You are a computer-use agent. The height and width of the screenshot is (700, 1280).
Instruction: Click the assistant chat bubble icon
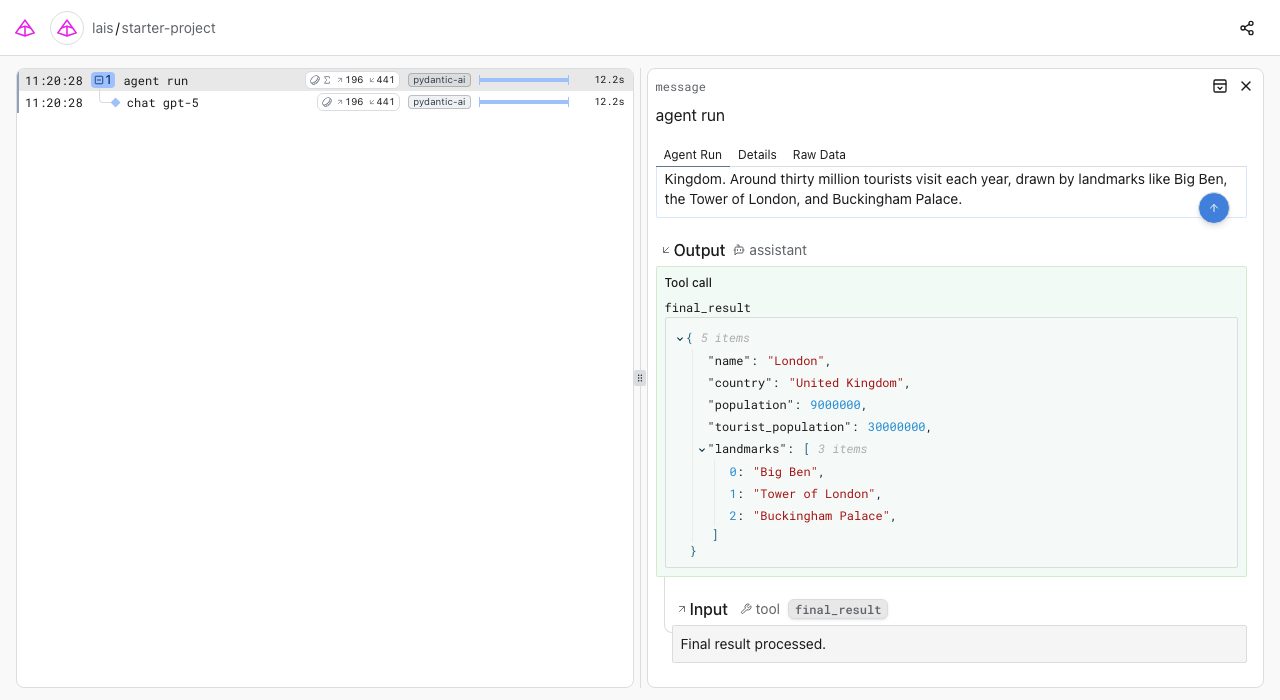[x=739, y=250]
